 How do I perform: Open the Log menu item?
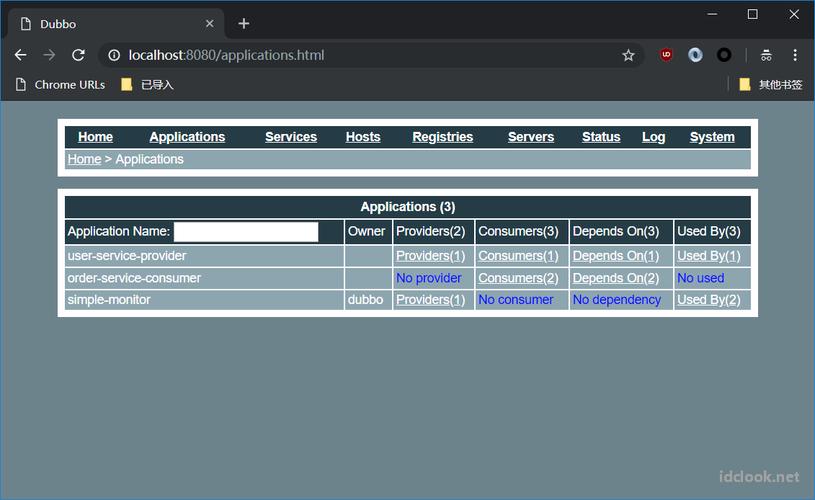pos(653,137)
